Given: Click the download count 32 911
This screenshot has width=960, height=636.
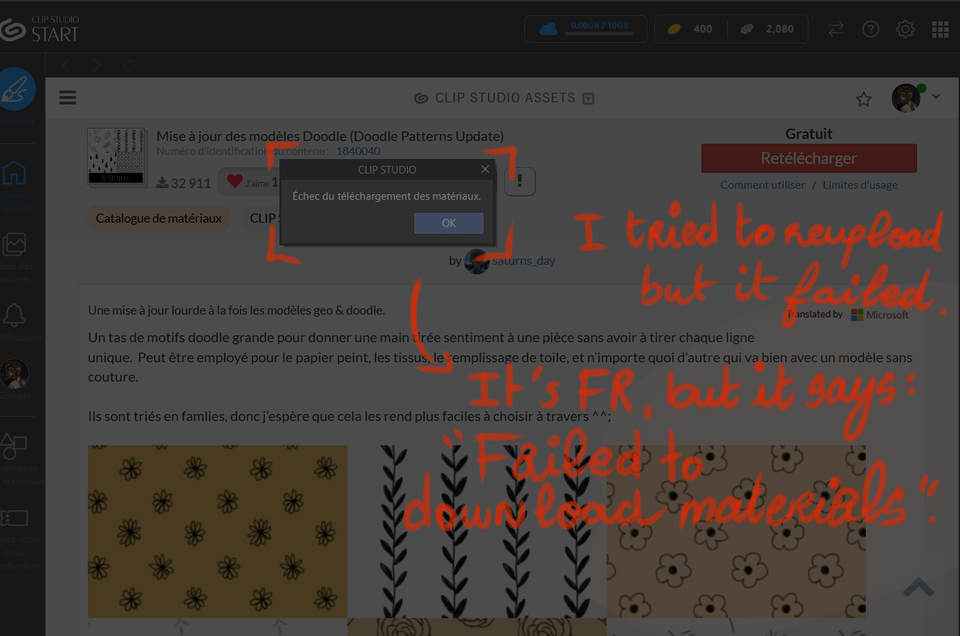Looking at the screenshot, I should click(184, 183).
